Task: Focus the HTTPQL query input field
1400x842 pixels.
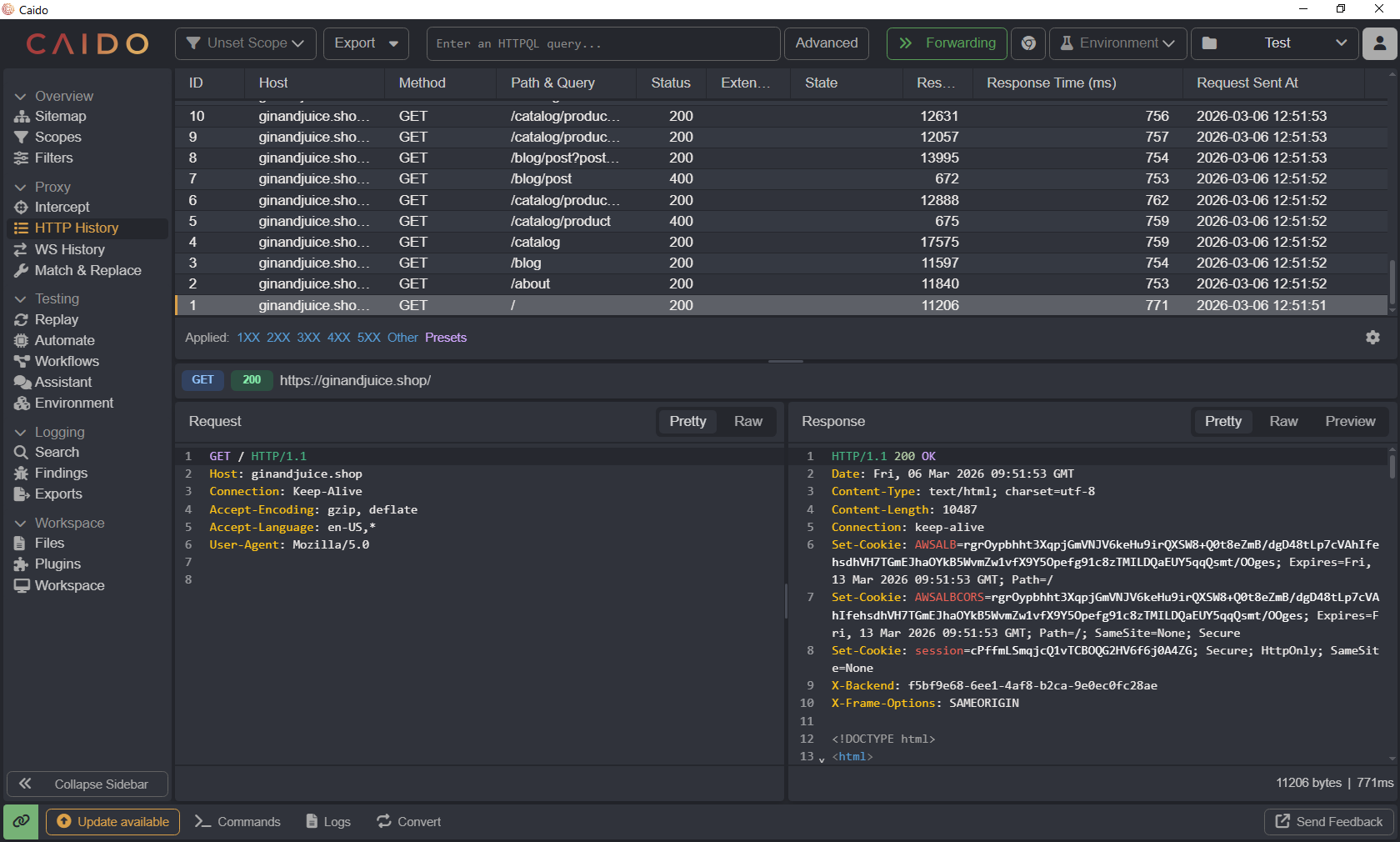Action: pos(602,43)
